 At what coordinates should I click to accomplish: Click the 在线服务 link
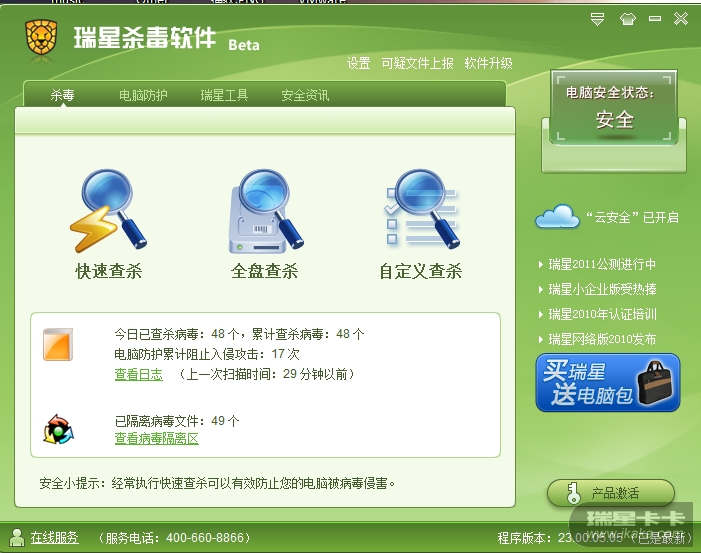tap(55, 537)
